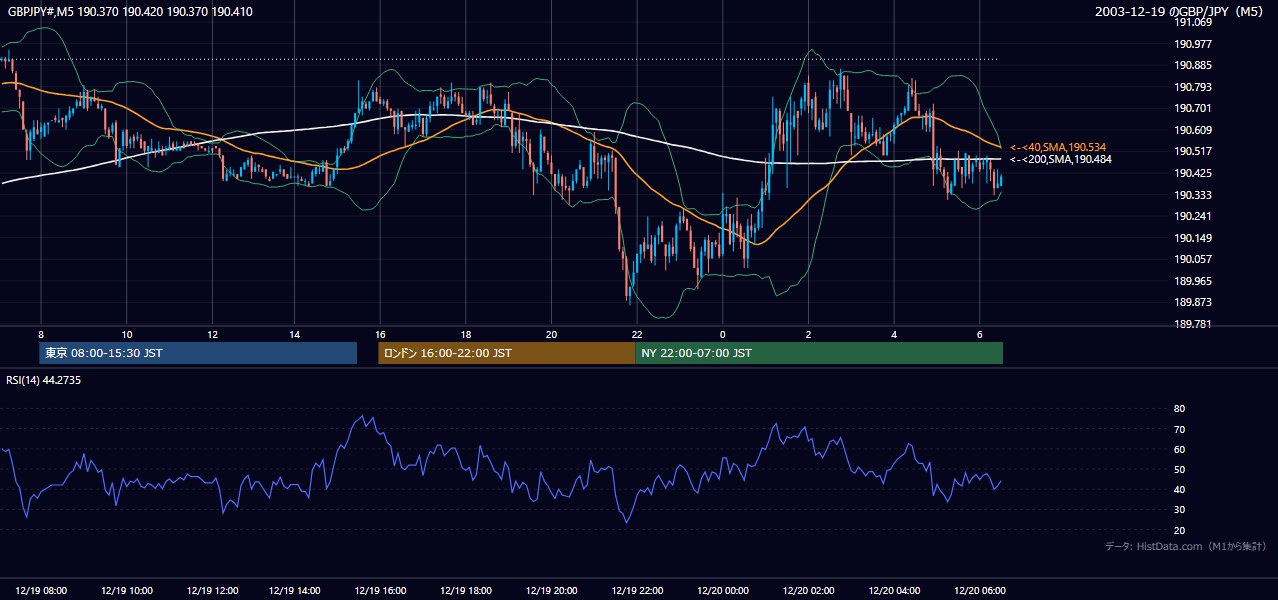Click the 12/19 16:00 date label

381,591
